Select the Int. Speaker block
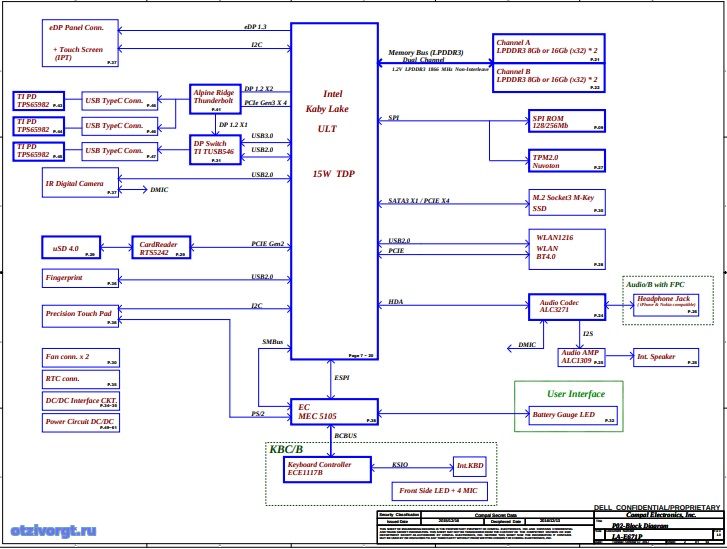Viewport: 727px width, 549px height. pos(666,357)
